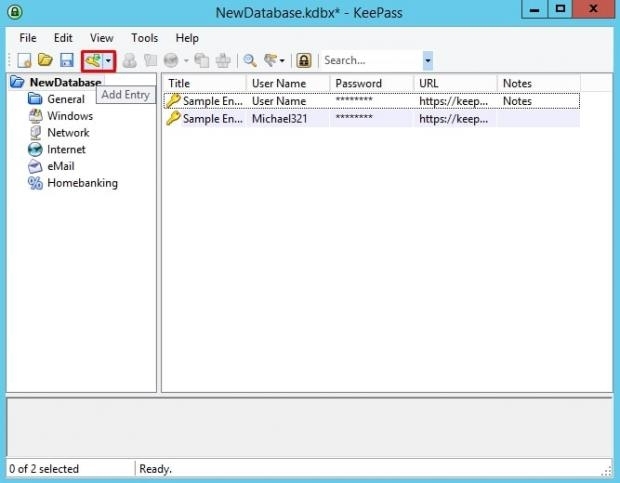The image size is (620, 483).
Task: Select the Sample Entry for Michael321
Action: tap(372, 119)
